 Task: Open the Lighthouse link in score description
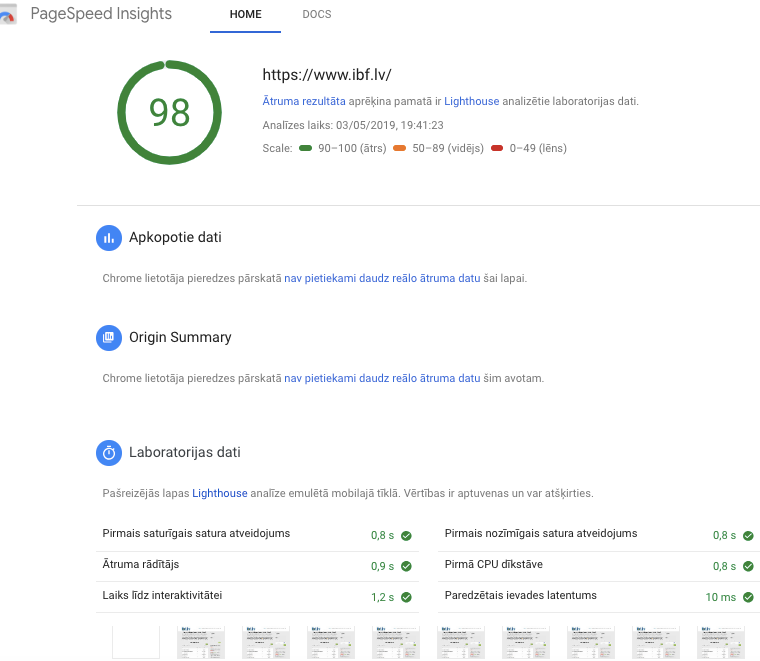pyautogui.click(x=472, y=101)
